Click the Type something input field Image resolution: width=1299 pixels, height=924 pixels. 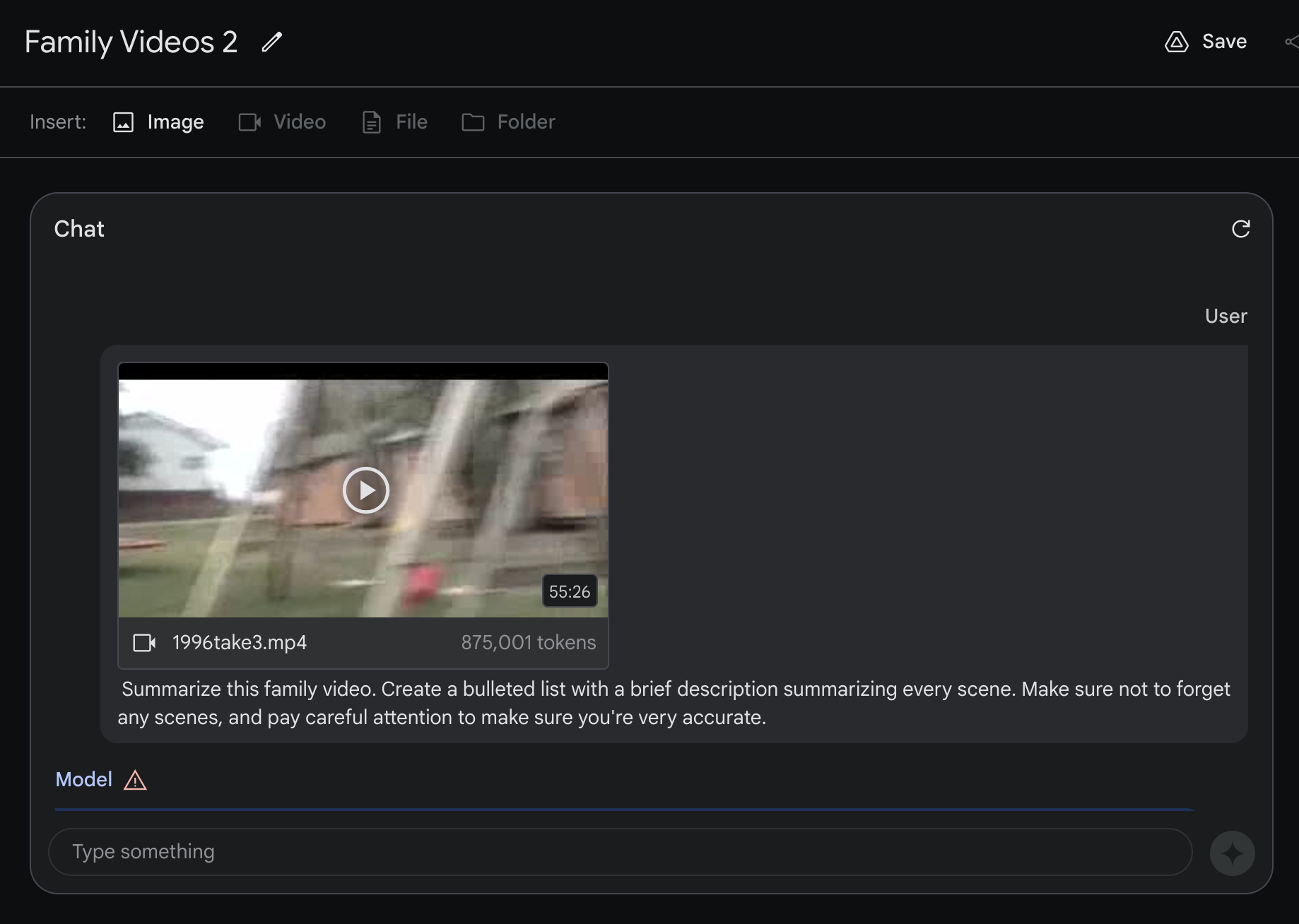tap(619, 852)
